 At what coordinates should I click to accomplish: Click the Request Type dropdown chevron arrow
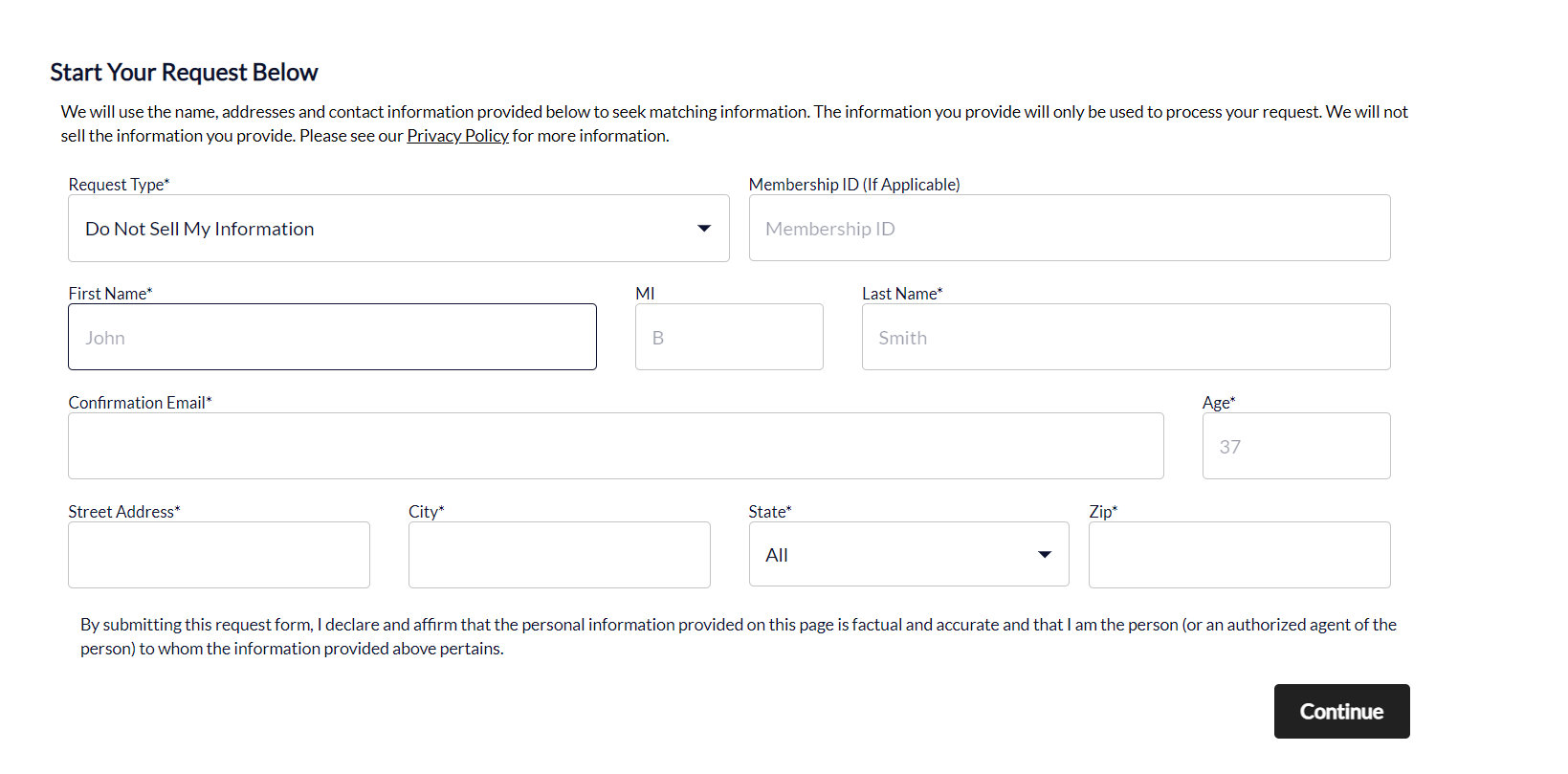[x=704, y=228]
